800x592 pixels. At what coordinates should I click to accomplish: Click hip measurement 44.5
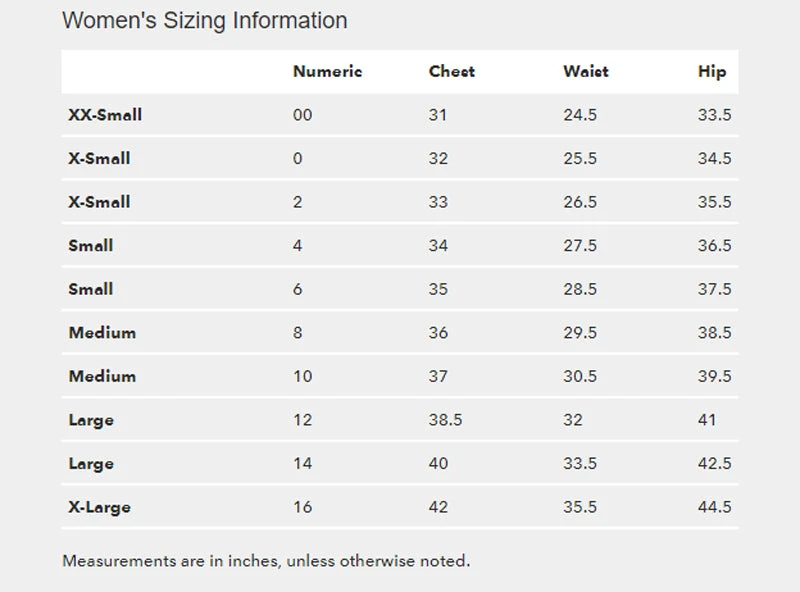point(714,507)
